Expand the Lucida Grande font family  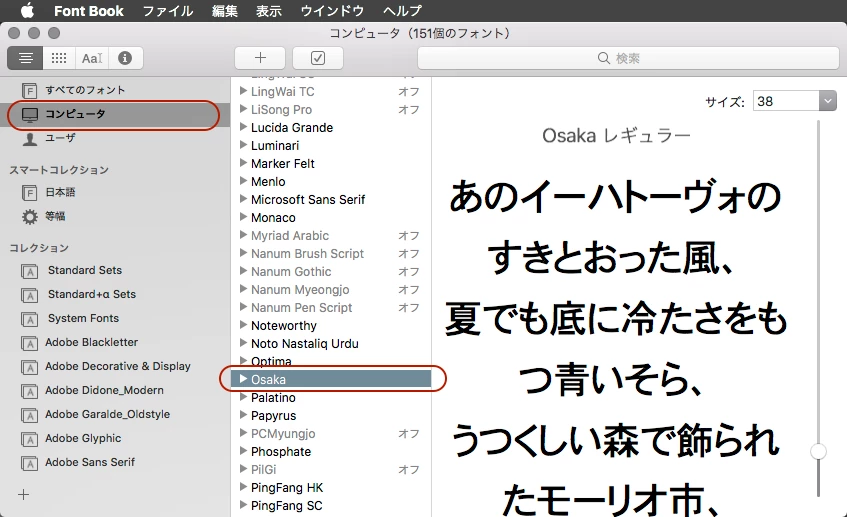point(243,127)
